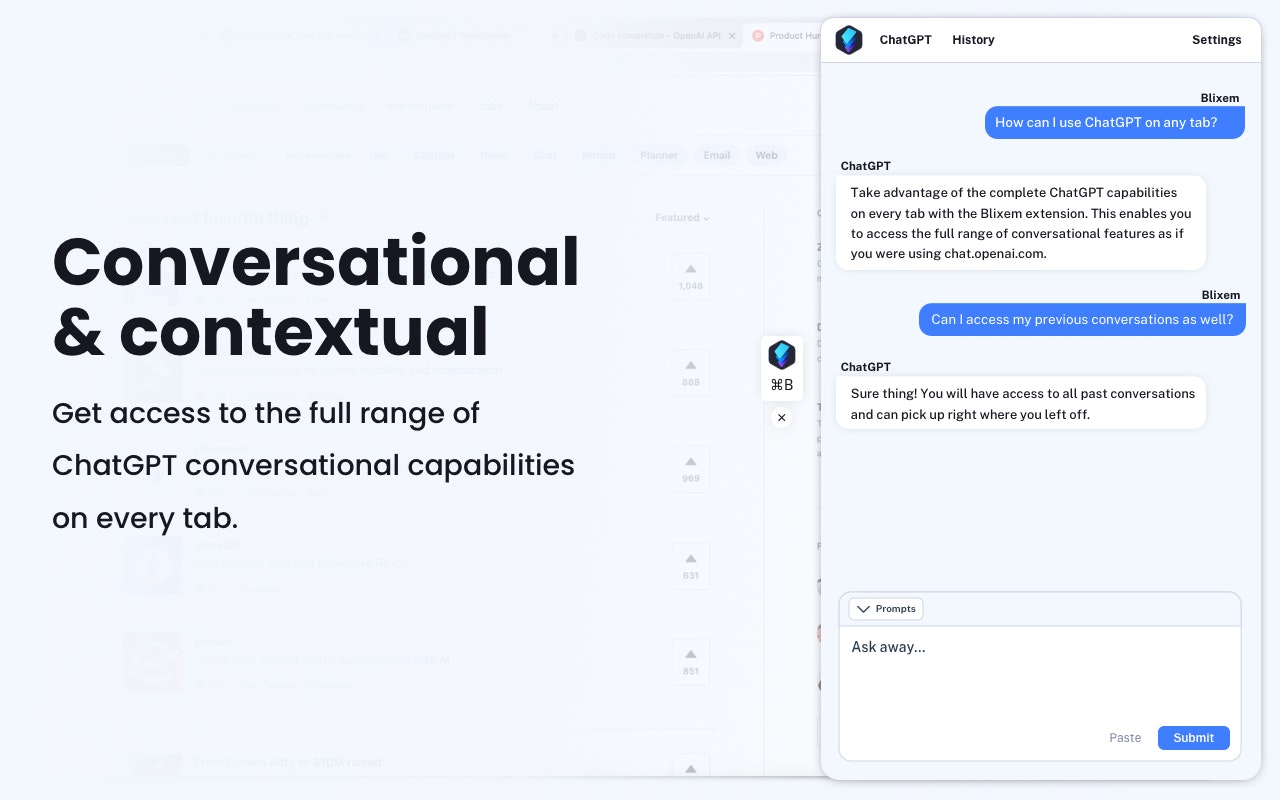The width and height of the screenshot is (1280, 800).
Task: Toggle the Planner filter chip
Action: point(659,155)
